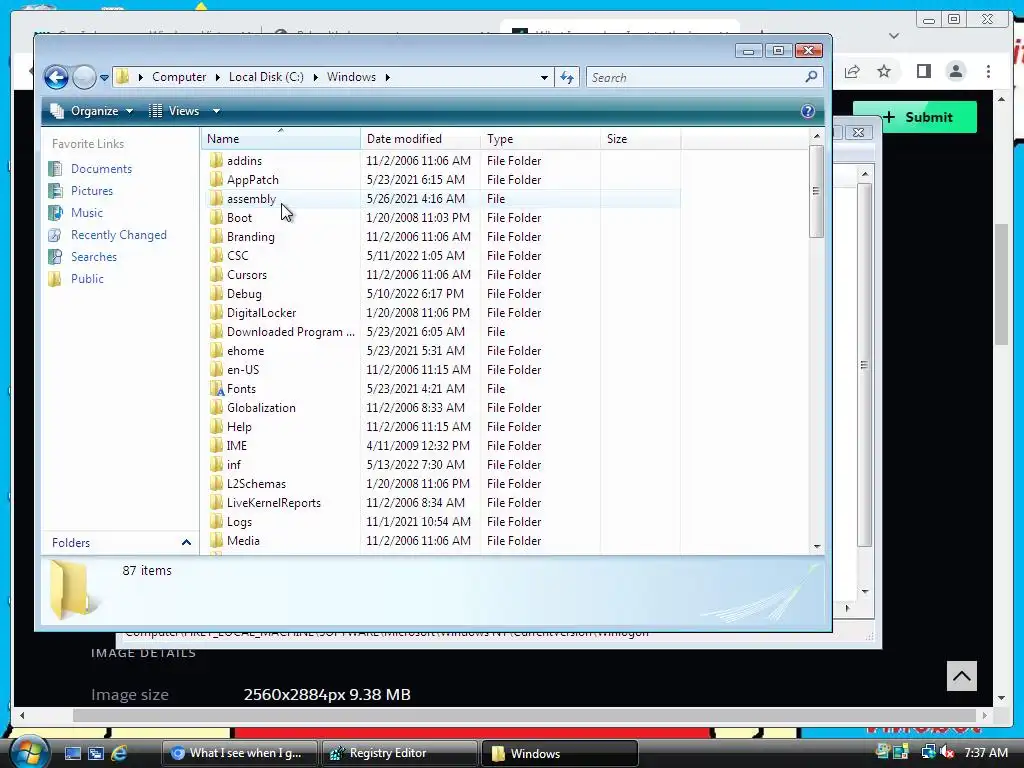The height and width of the screenshot is (768, 1024).
Task: Select the Cursors folder icon
Action: (216, 274)
